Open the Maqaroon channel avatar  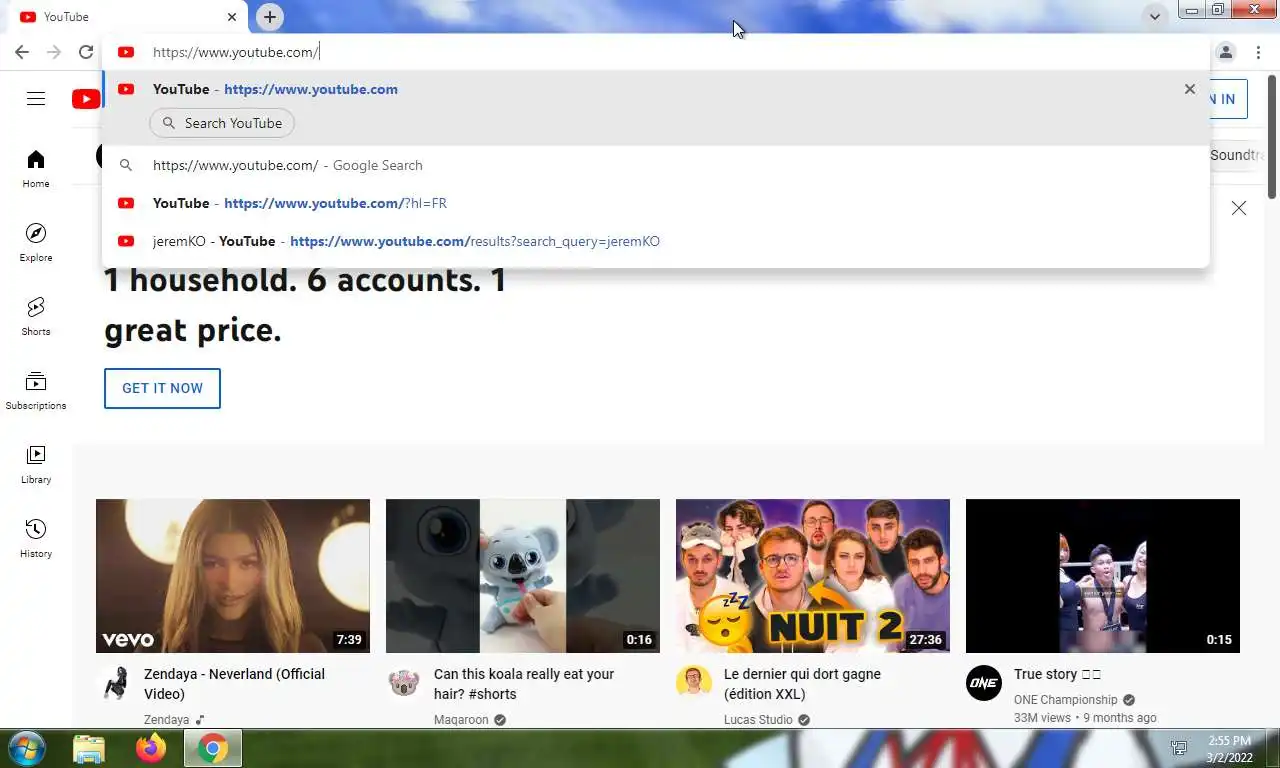[404, 684]
